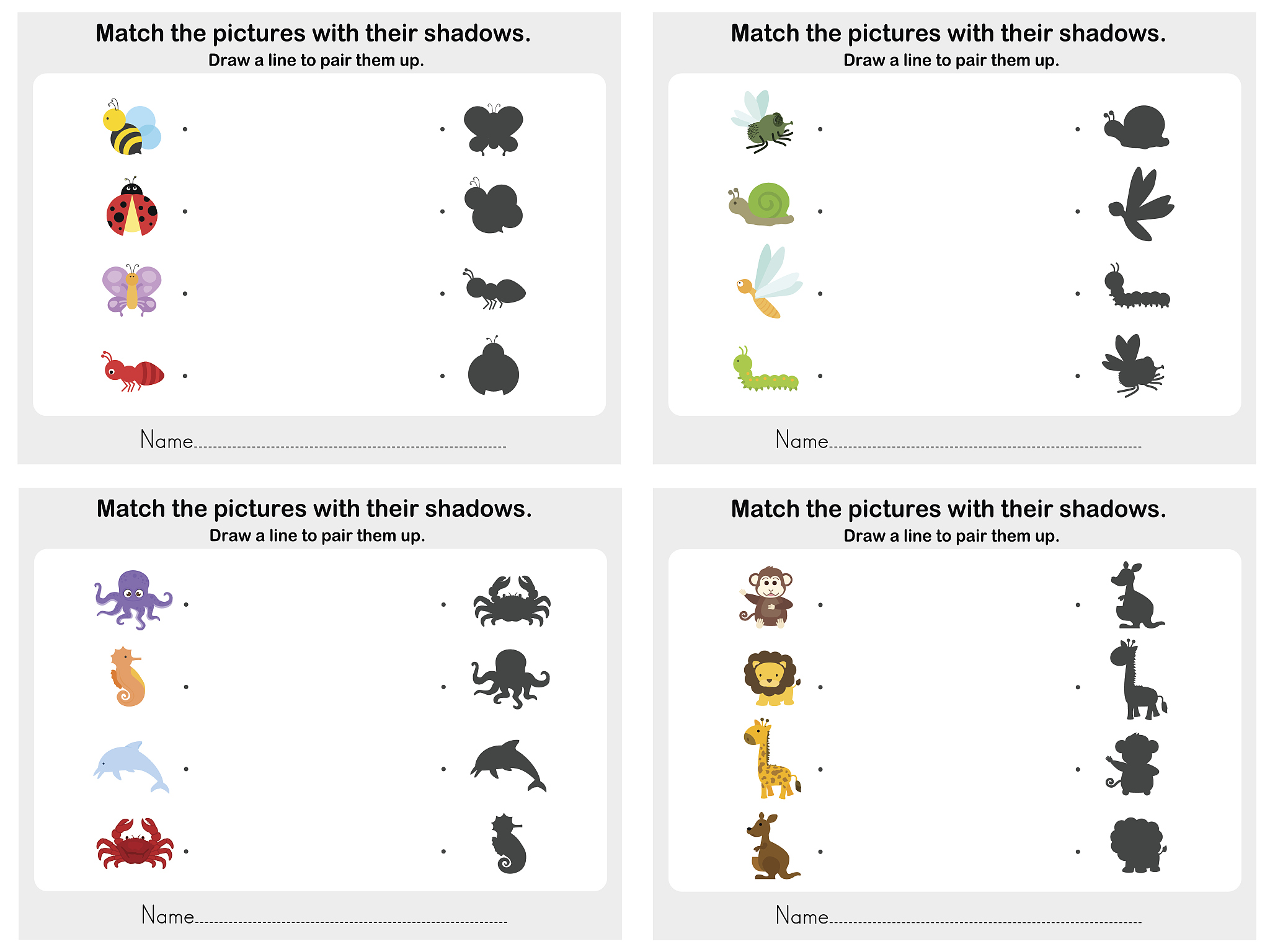Select the blue dolphin picture

(x=131, y=767)
